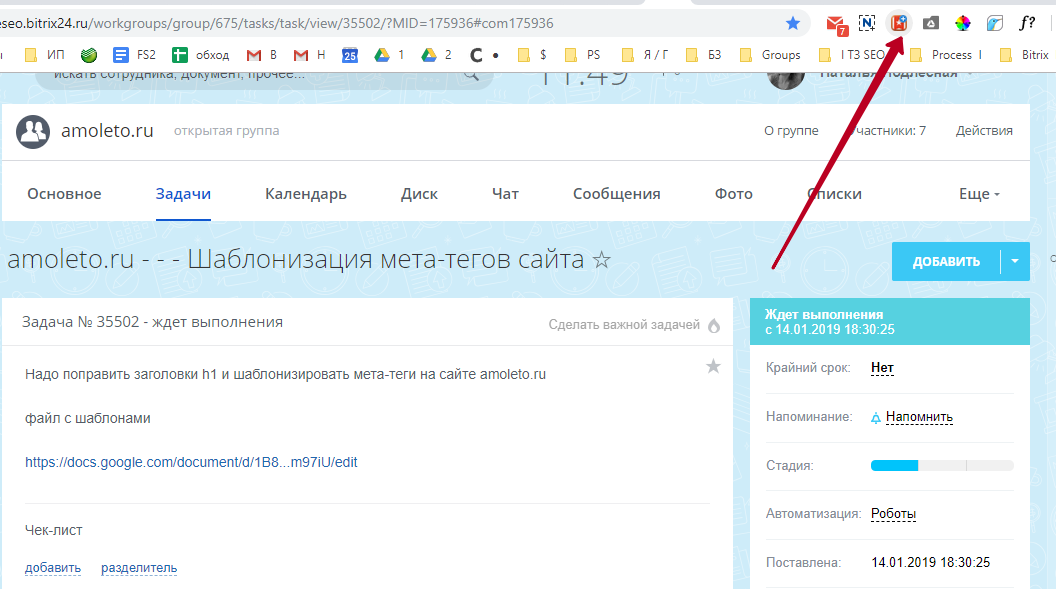Viewport: 1056px width, 589px height.
Task: Open the Sberbank green bookmark icon
Action: (x=88, y=55)
